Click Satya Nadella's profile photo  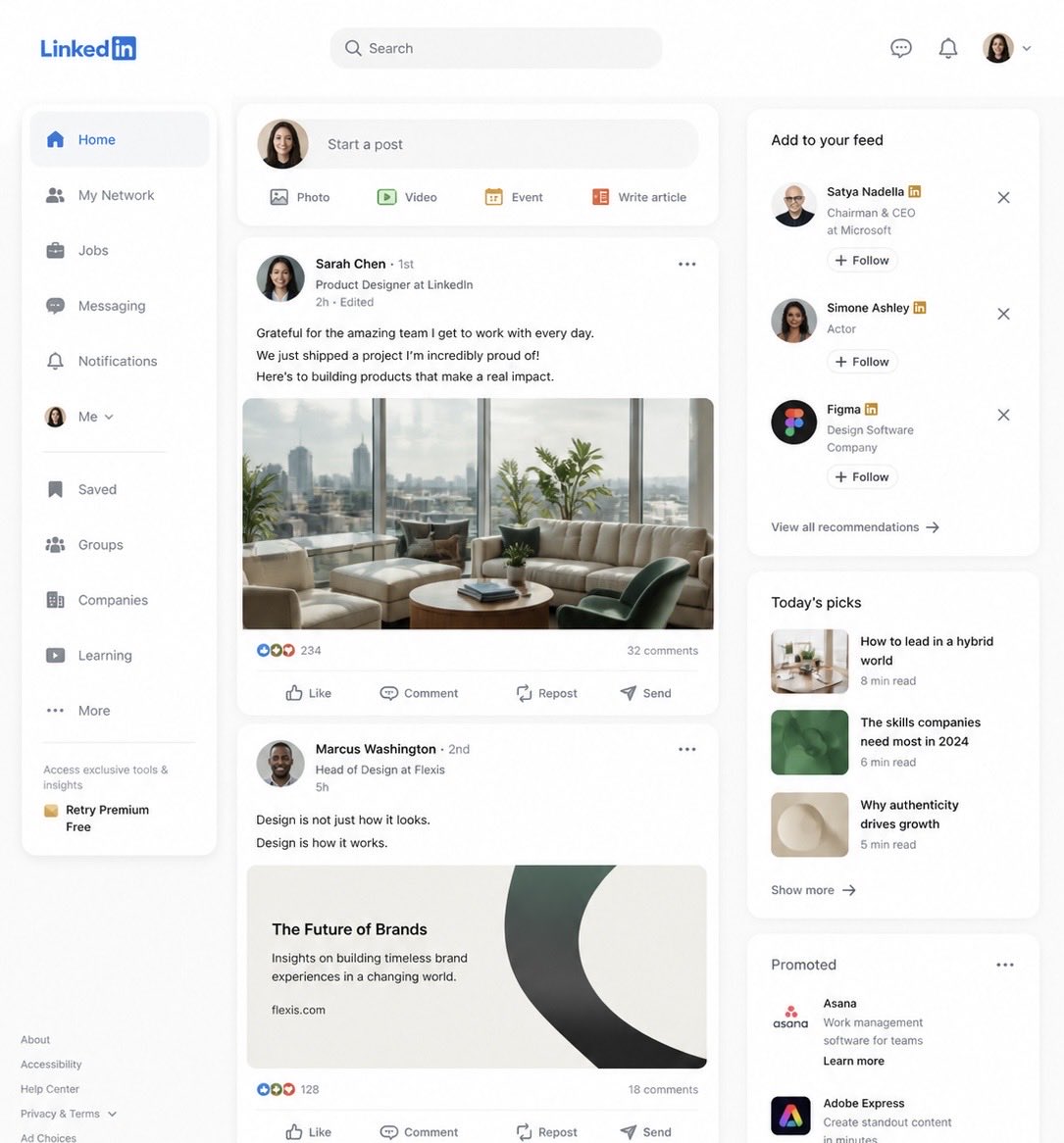click(x=793, y=205)
